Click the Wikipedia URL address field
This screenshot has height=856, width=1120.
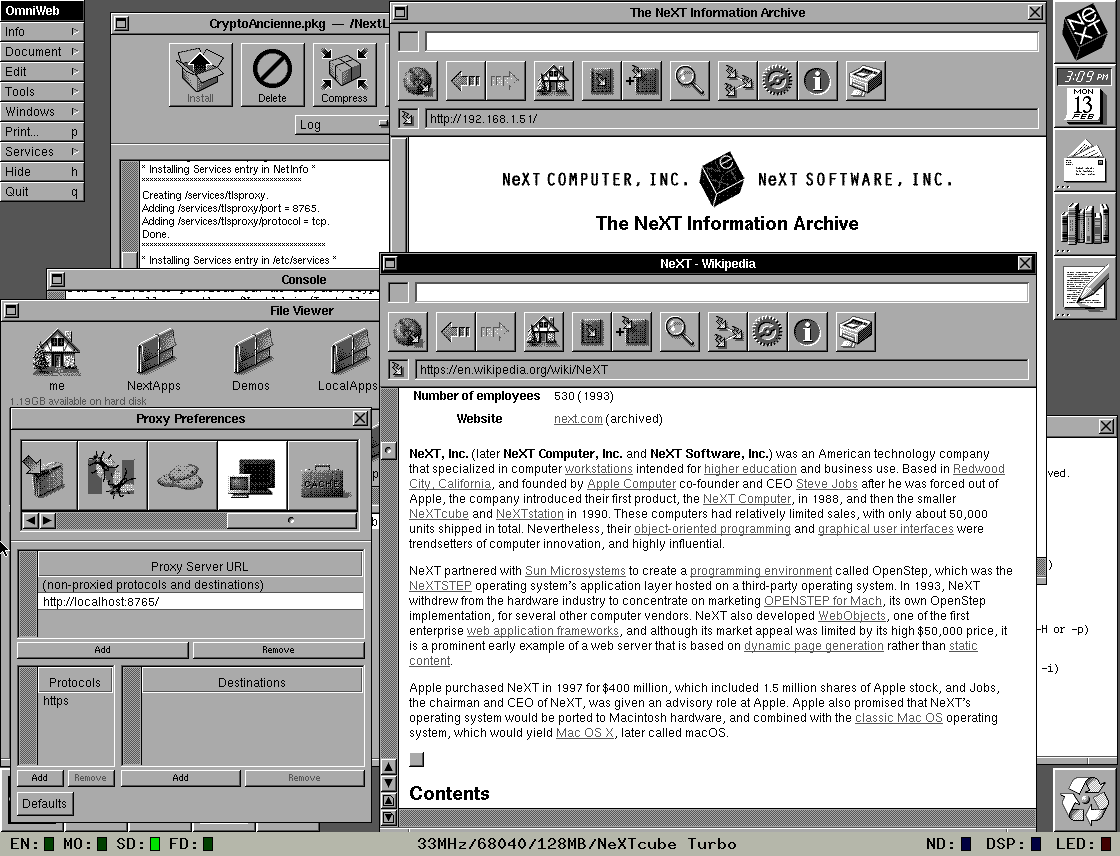pos(720,370)
